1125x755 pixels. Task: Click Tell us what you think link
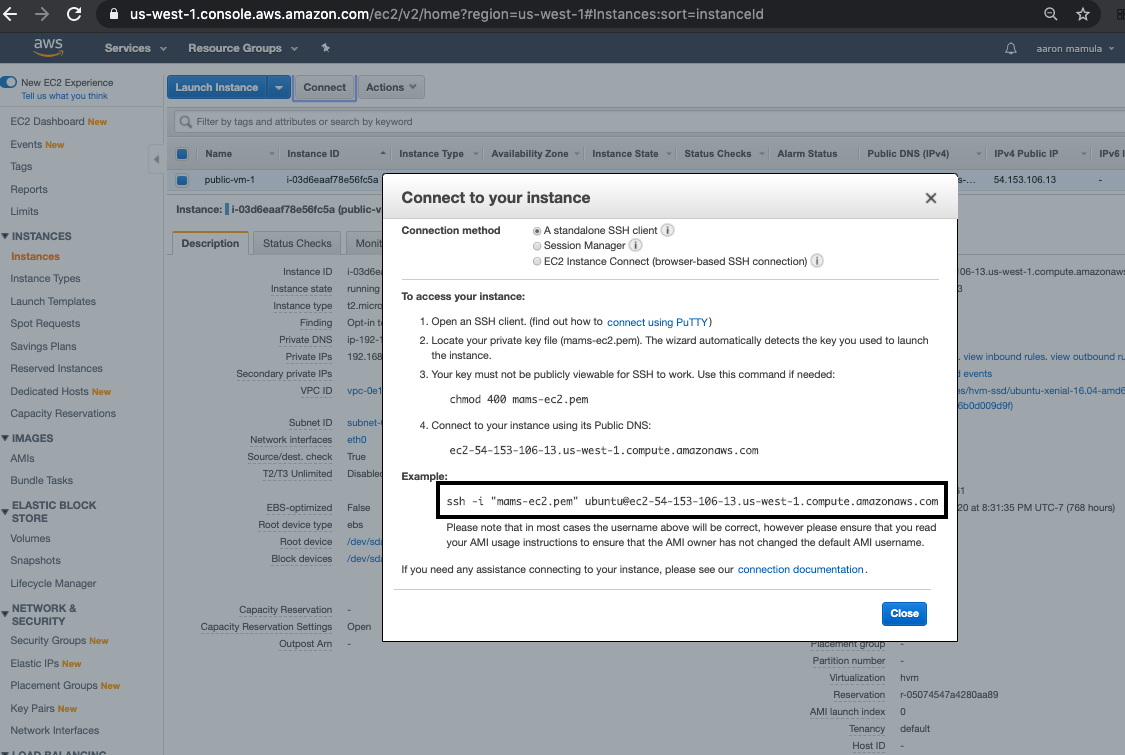click(65, 95)
